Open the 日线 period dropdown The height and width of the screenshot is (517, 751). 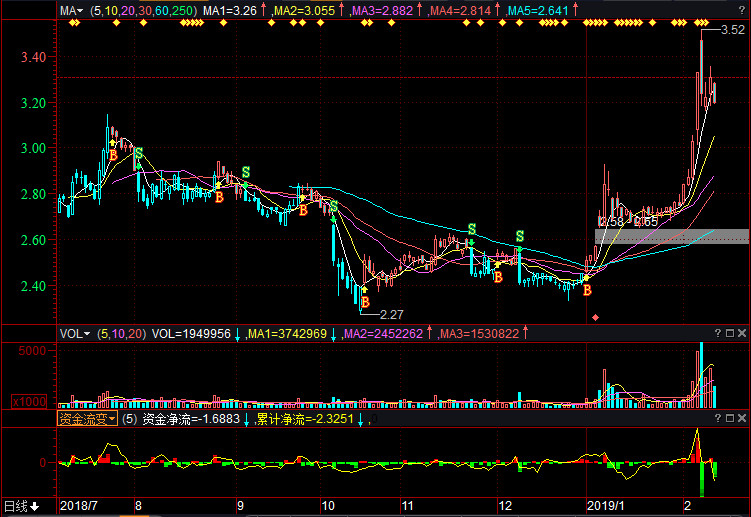tap(20, 506)
